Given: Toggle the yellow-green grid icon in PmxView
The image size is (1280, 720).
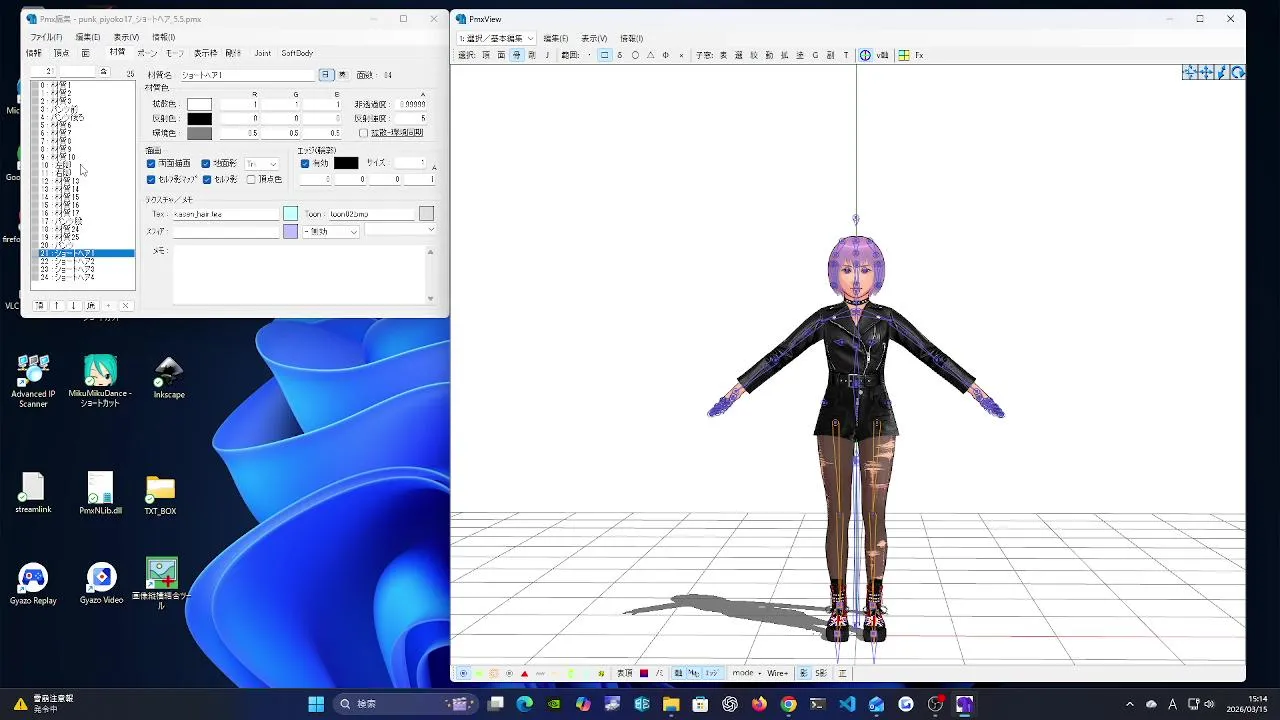Looking at the screenshot, I should click(x=904, y=55).
